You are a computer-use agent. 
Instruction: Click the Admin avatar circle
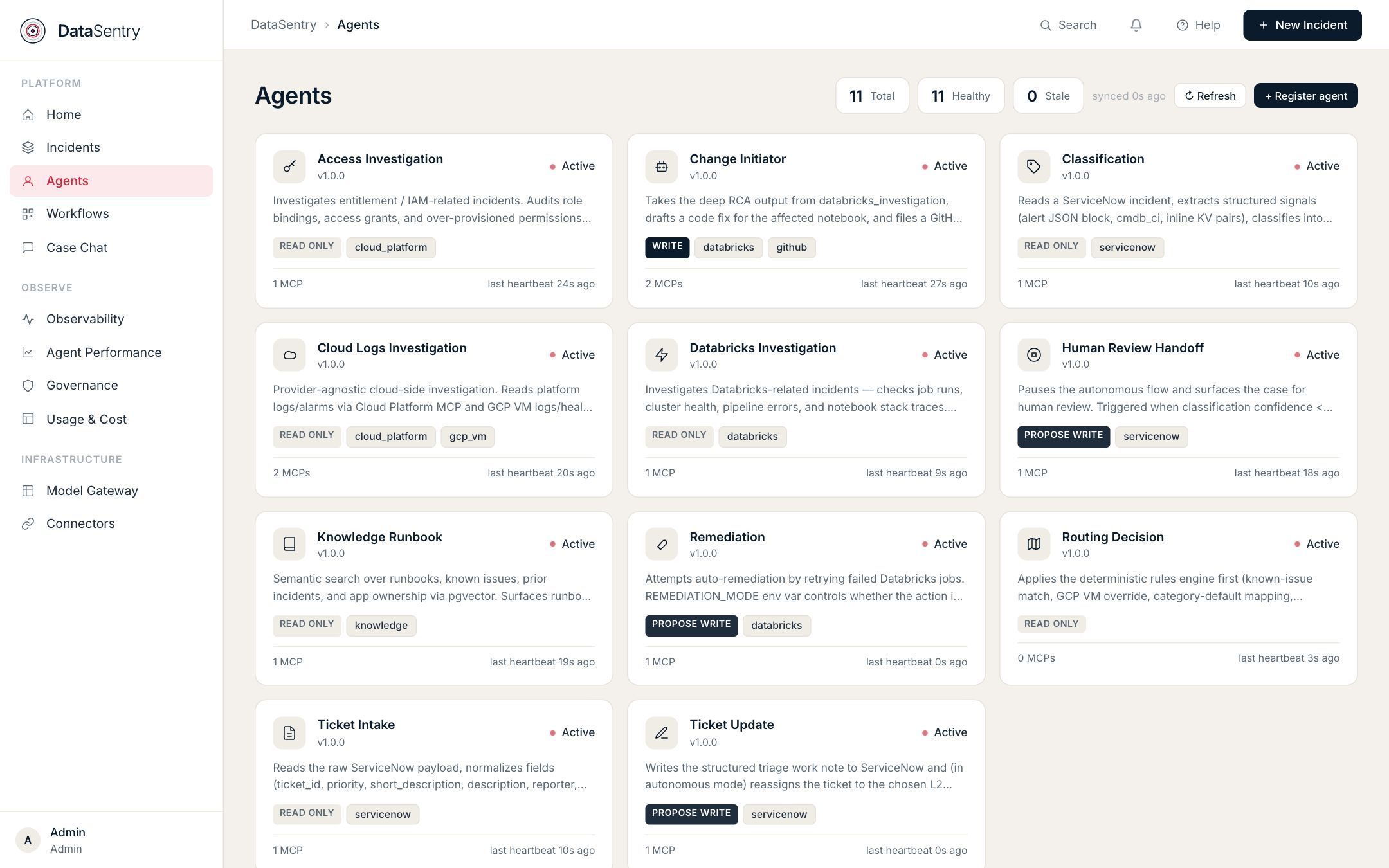(28, 840)
